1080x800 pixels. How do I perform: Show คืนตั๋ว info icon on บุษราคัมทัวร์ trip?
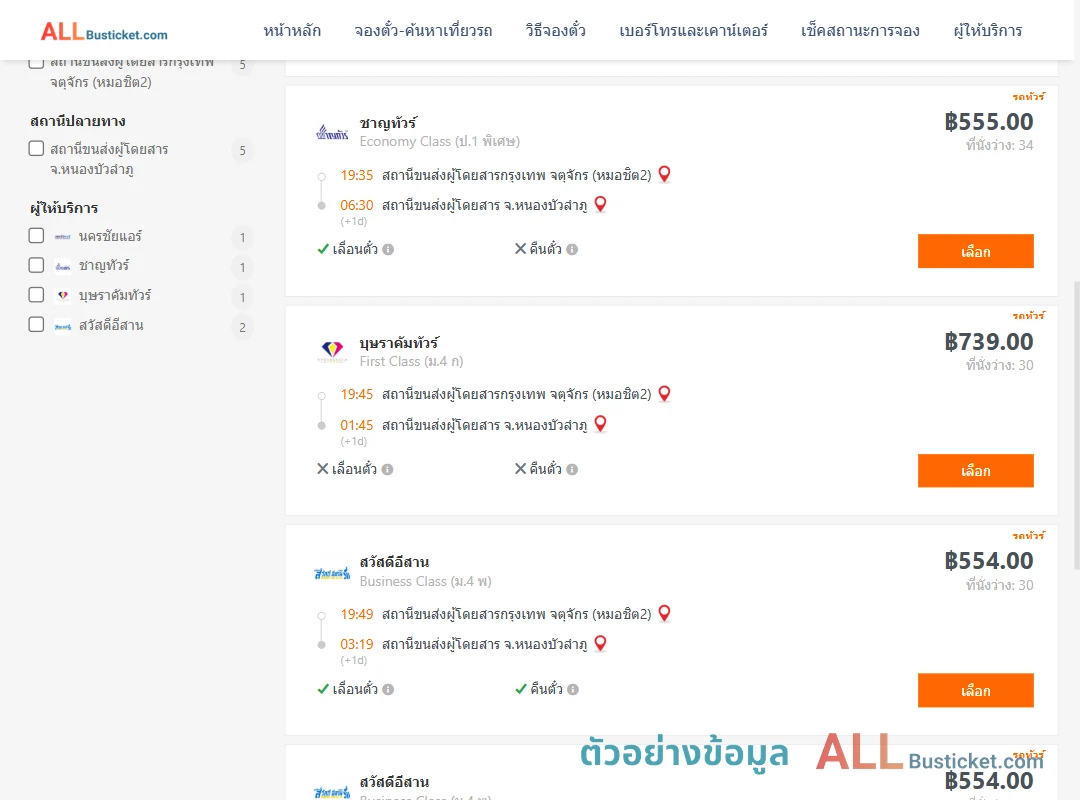(x=572, y=469)
